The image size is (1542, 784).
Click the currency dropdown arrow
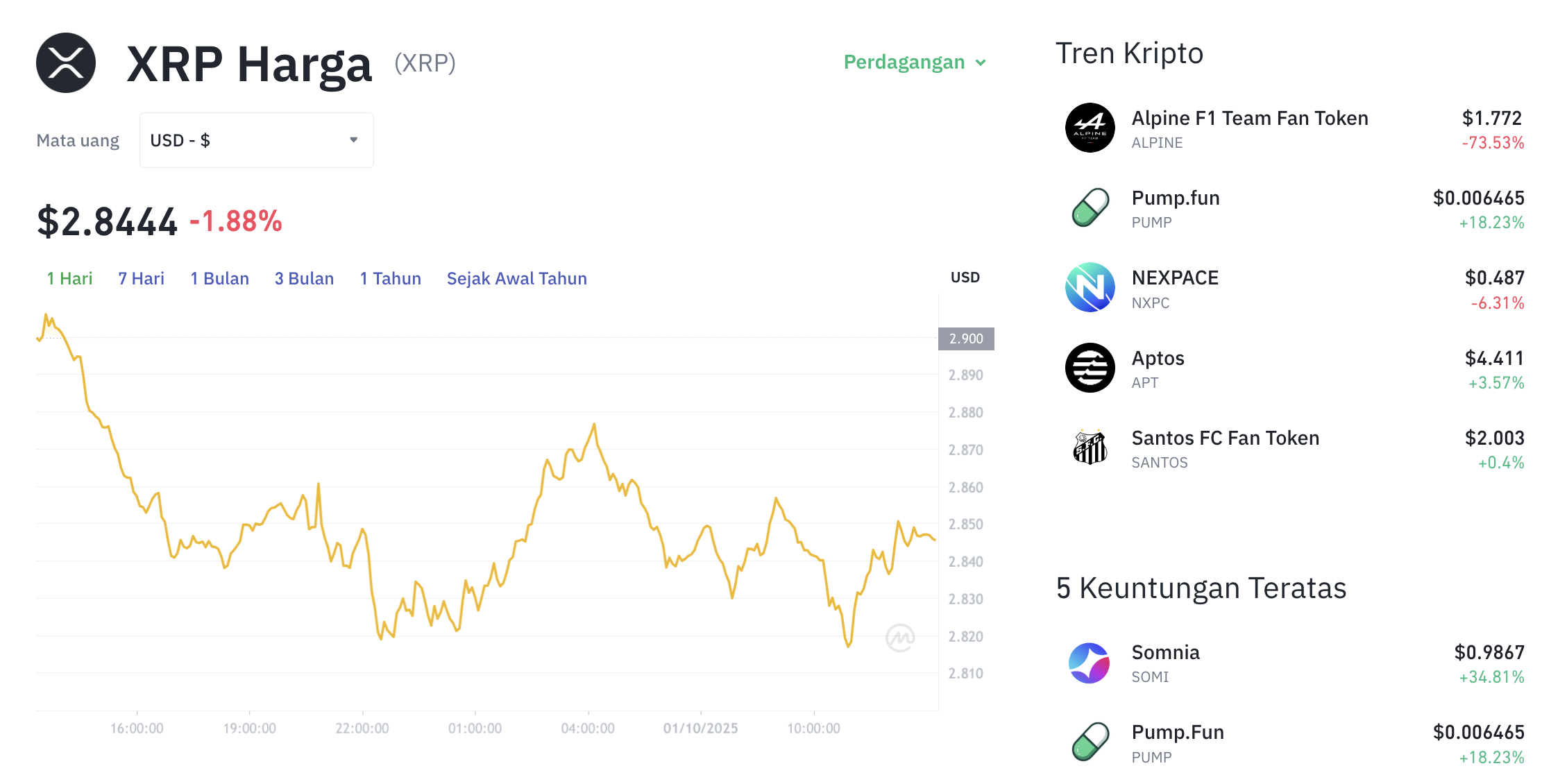coord(354,140)
